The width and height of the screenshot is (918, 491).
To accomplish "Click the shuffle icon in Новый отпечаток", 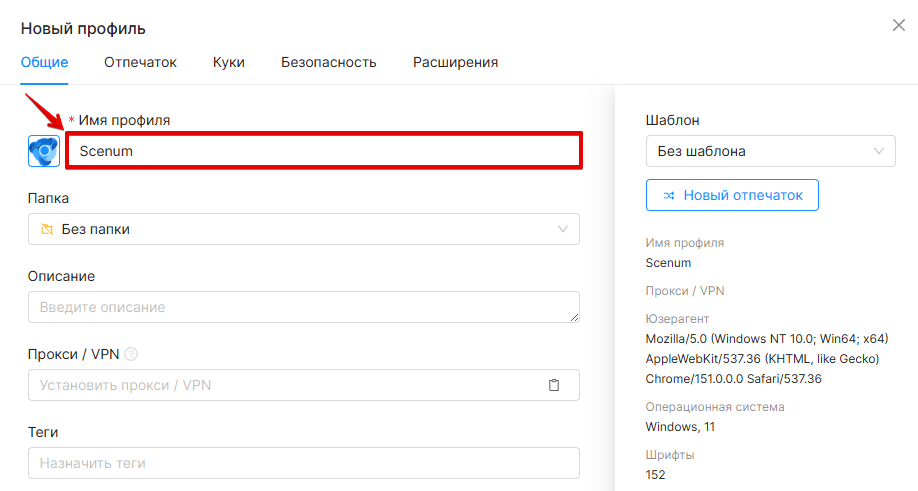I will (669, 195).
